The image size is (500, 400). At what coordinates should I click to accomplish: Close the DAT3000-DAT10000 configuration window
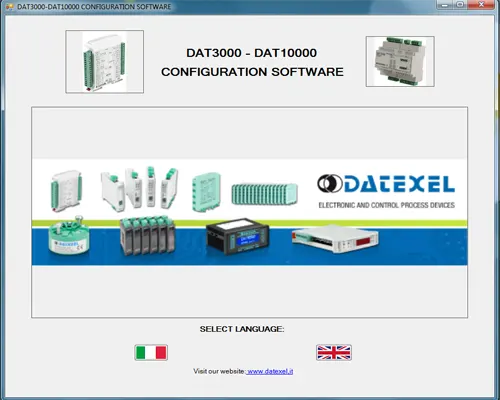coord(481,5)
